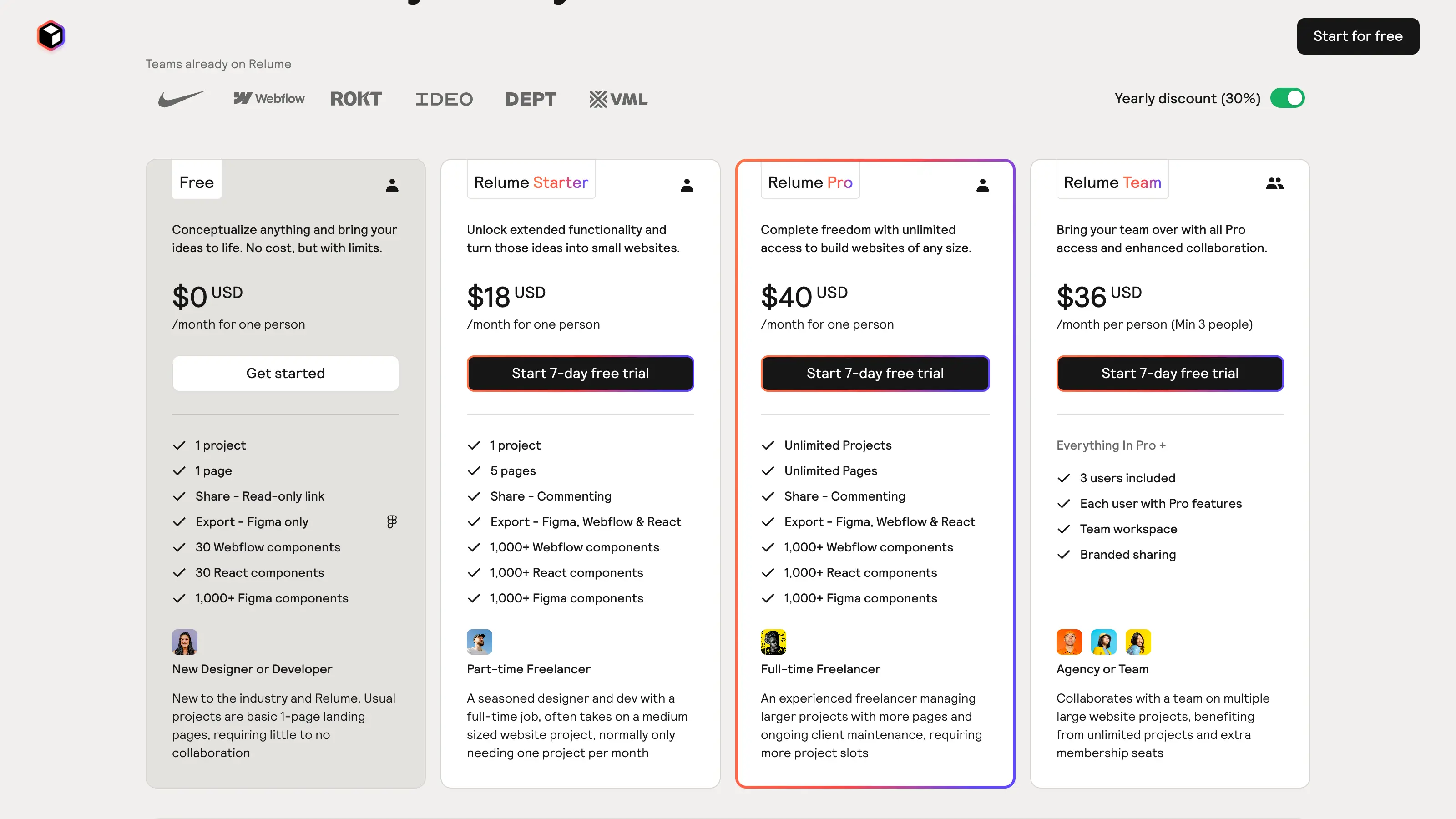Click the Full-time Freelancer avatar image

click(x=773, y=642)
